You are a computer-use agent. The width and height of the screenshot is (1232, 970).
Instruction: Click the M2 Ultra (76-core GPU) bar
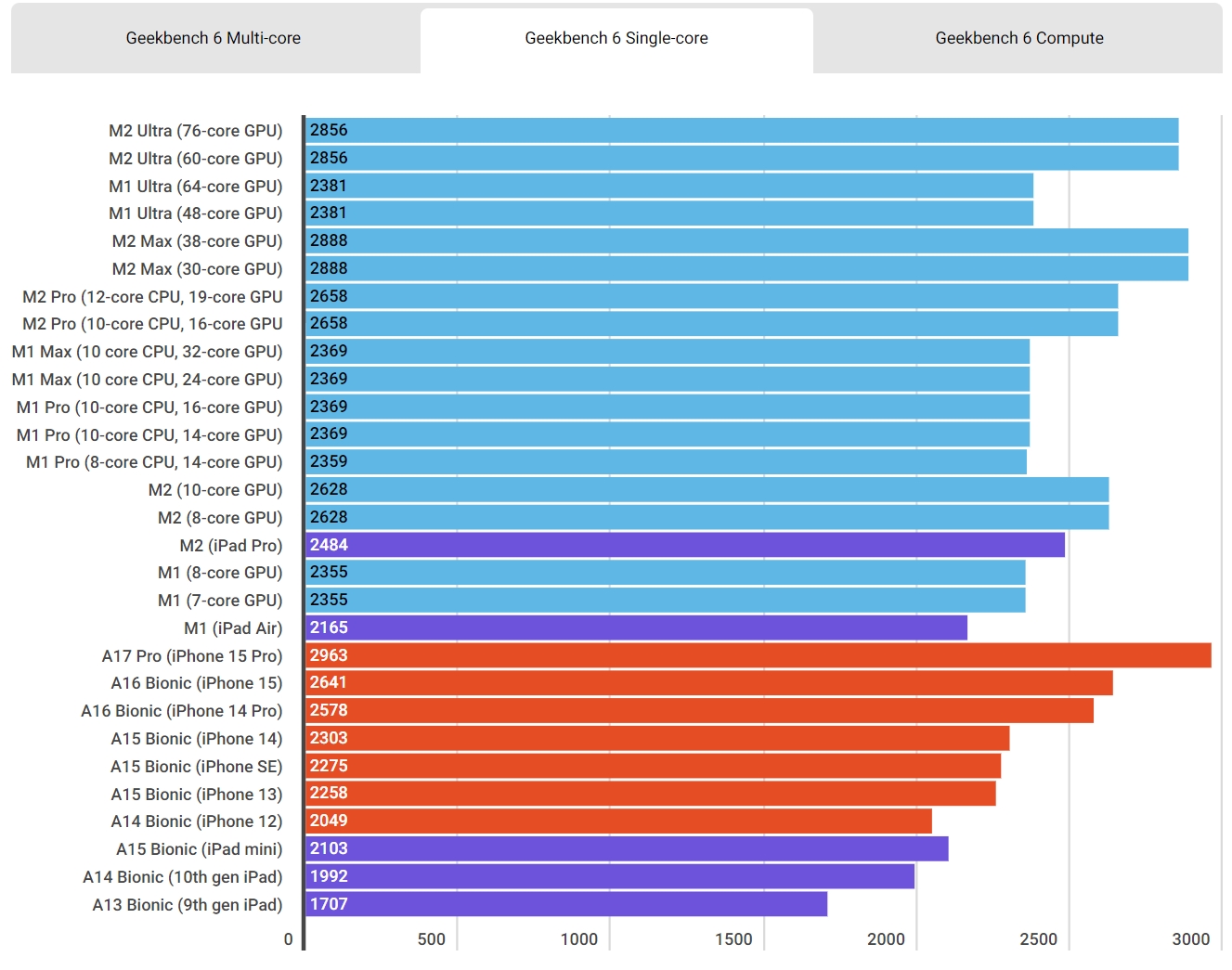pos(742,130)
